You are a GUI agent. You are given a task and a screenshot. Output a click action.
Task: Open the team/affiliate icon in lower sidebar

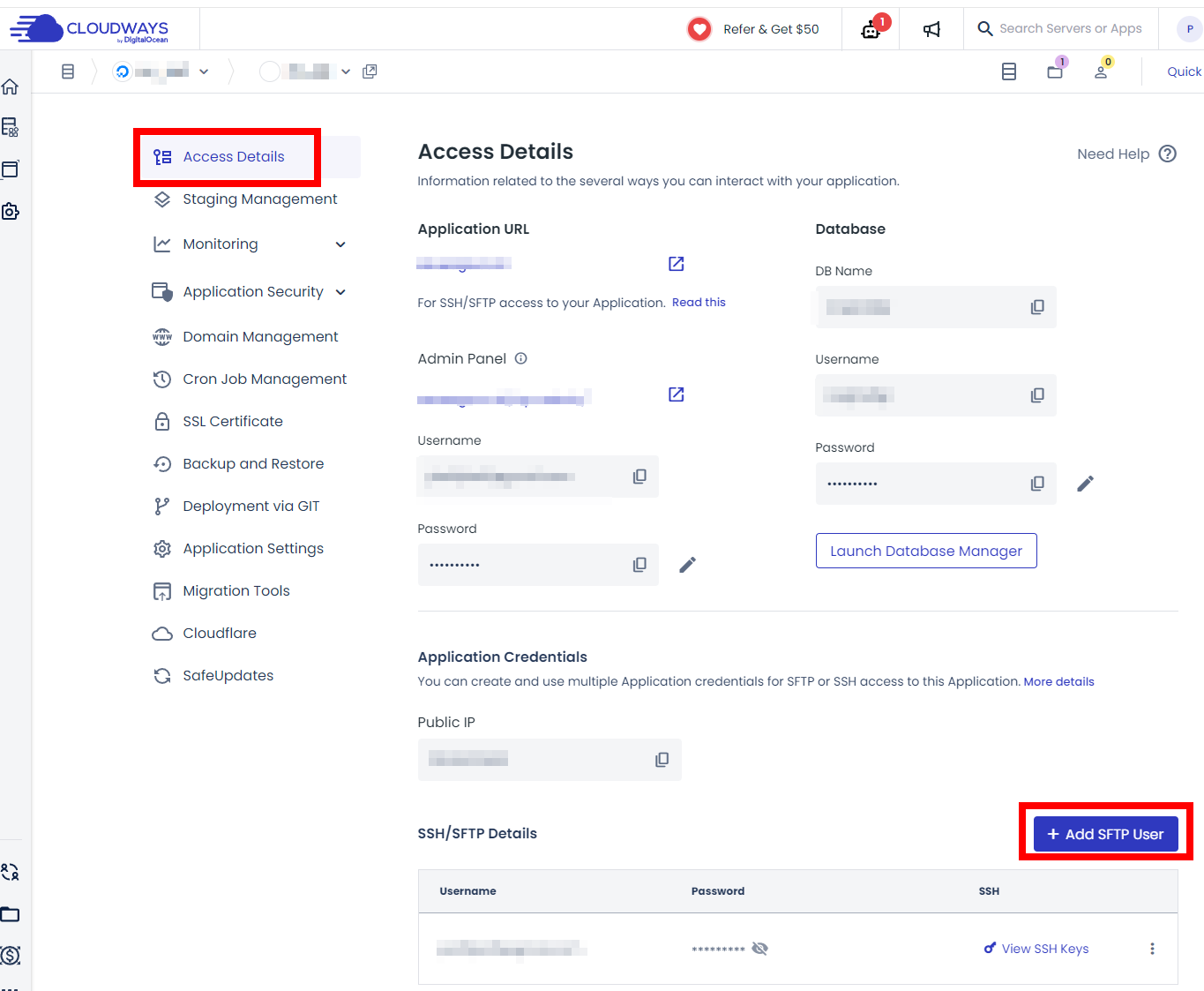pos(11,873)
